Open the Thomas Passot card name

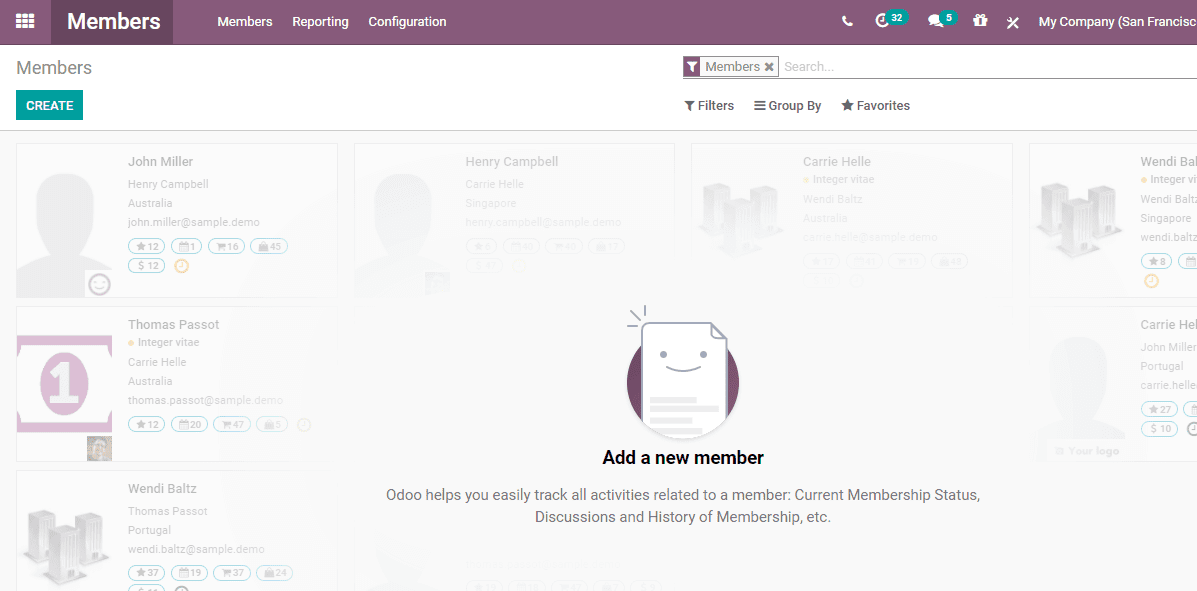[173, 325]
